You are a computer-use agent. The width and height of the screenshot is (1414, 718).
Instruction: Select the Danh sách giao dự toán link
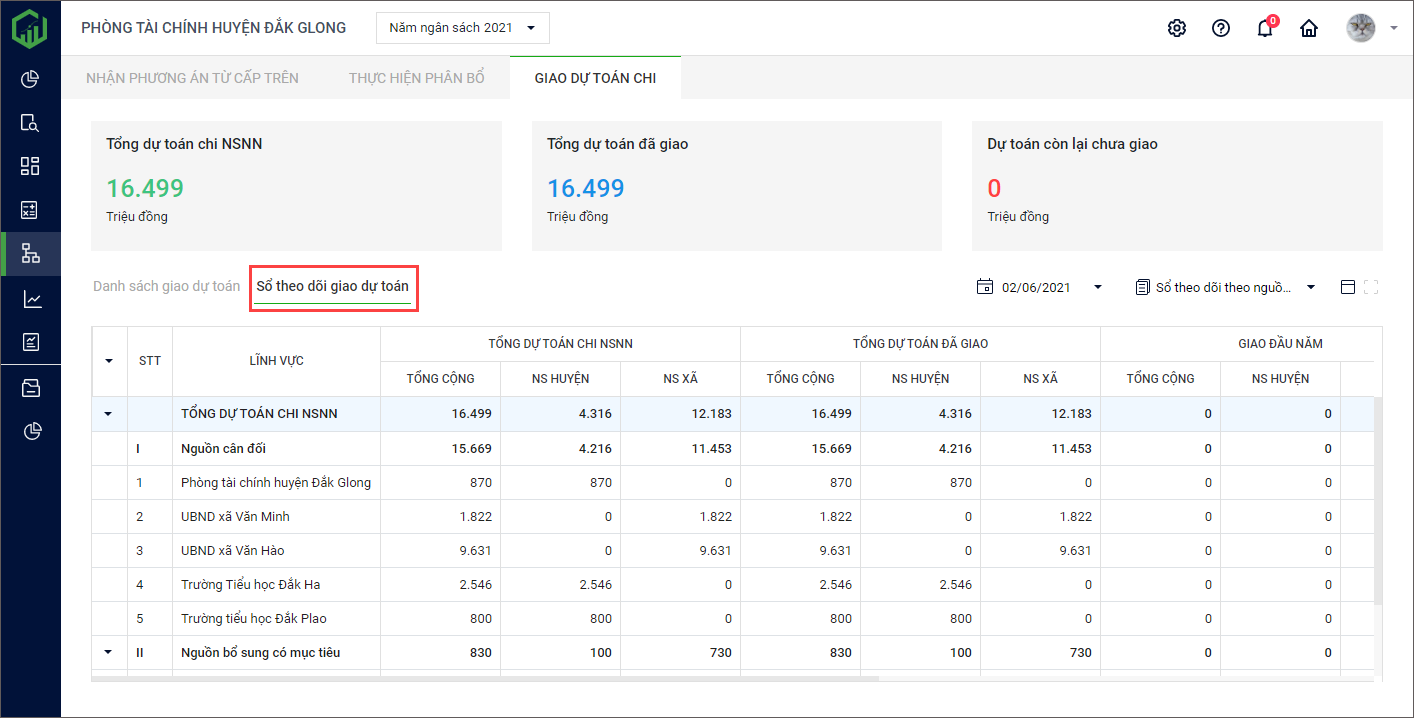click(x=166, y=286)
